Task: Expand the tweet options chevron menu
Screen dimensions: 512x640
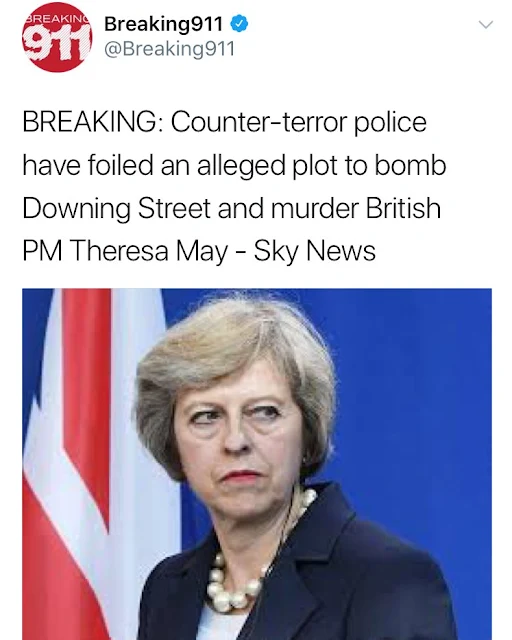Action: point(485,25)
